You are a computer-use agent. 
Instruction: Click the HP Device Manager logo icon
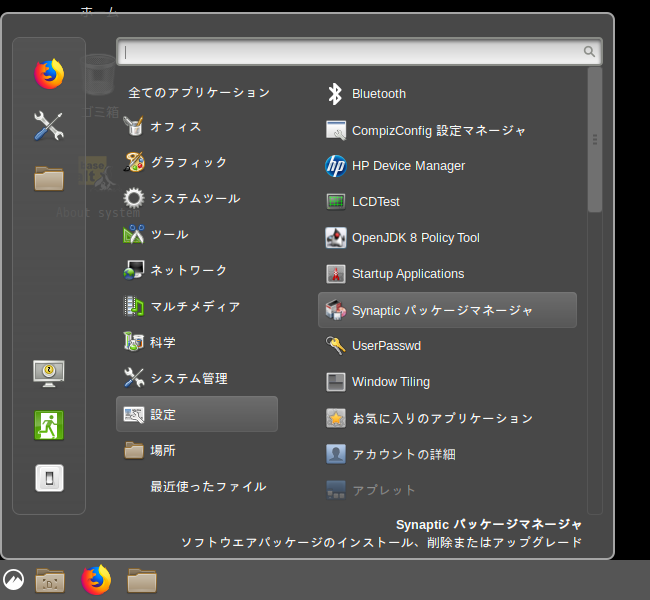click(x=336, y=166)
